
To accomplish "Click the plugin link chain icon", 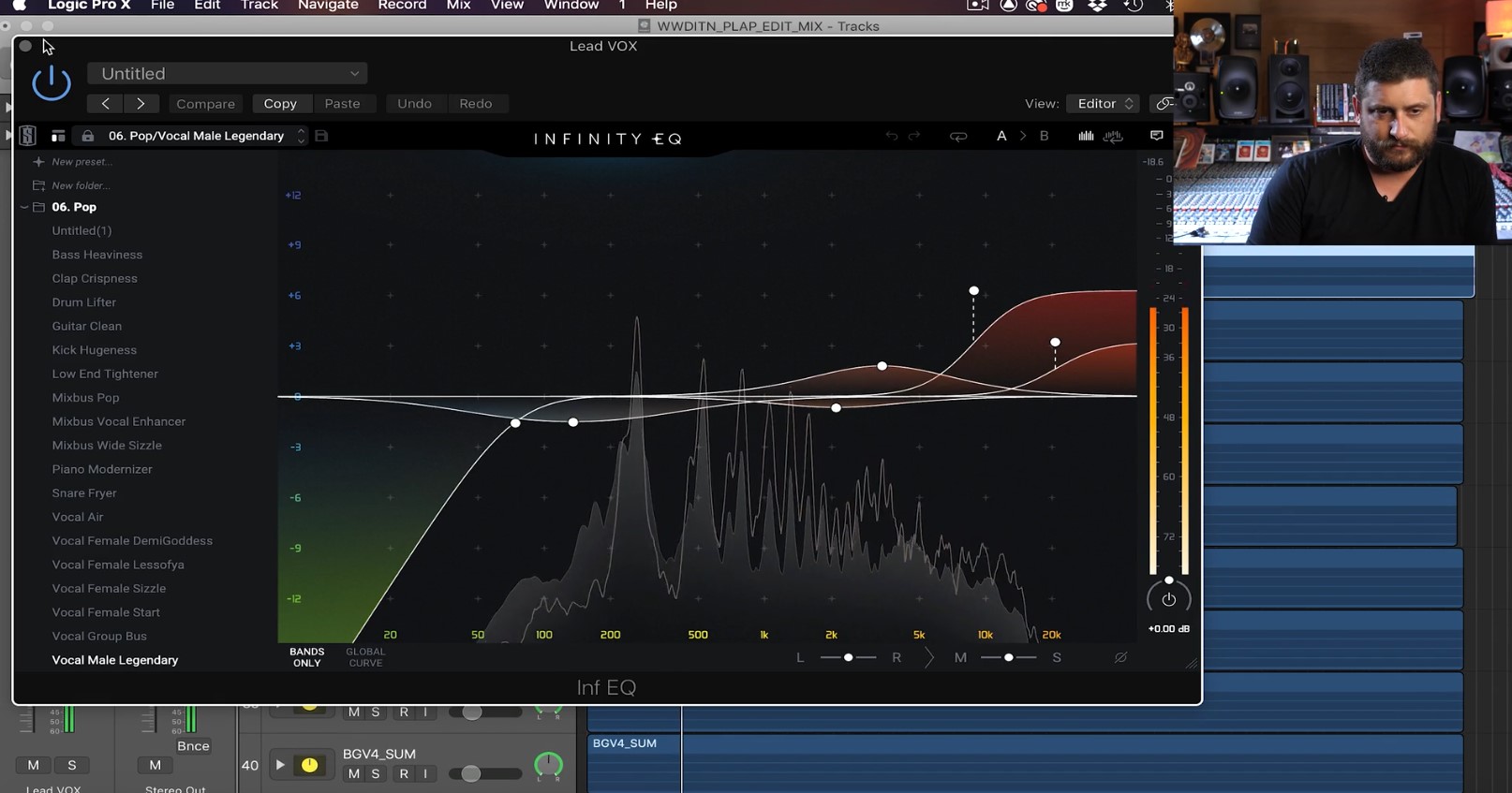I will pos(1164,103).
